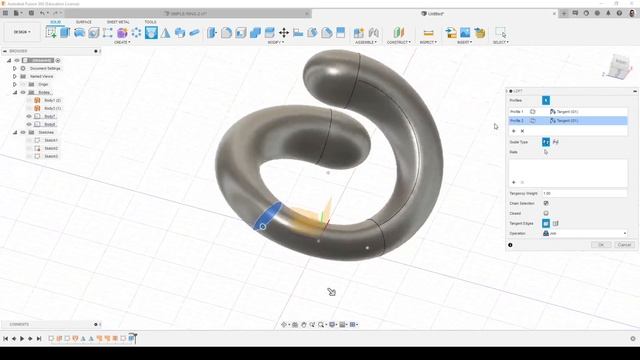
Task: Select the Move/Copy cross-arrows tool
Action: coord(284,33)
